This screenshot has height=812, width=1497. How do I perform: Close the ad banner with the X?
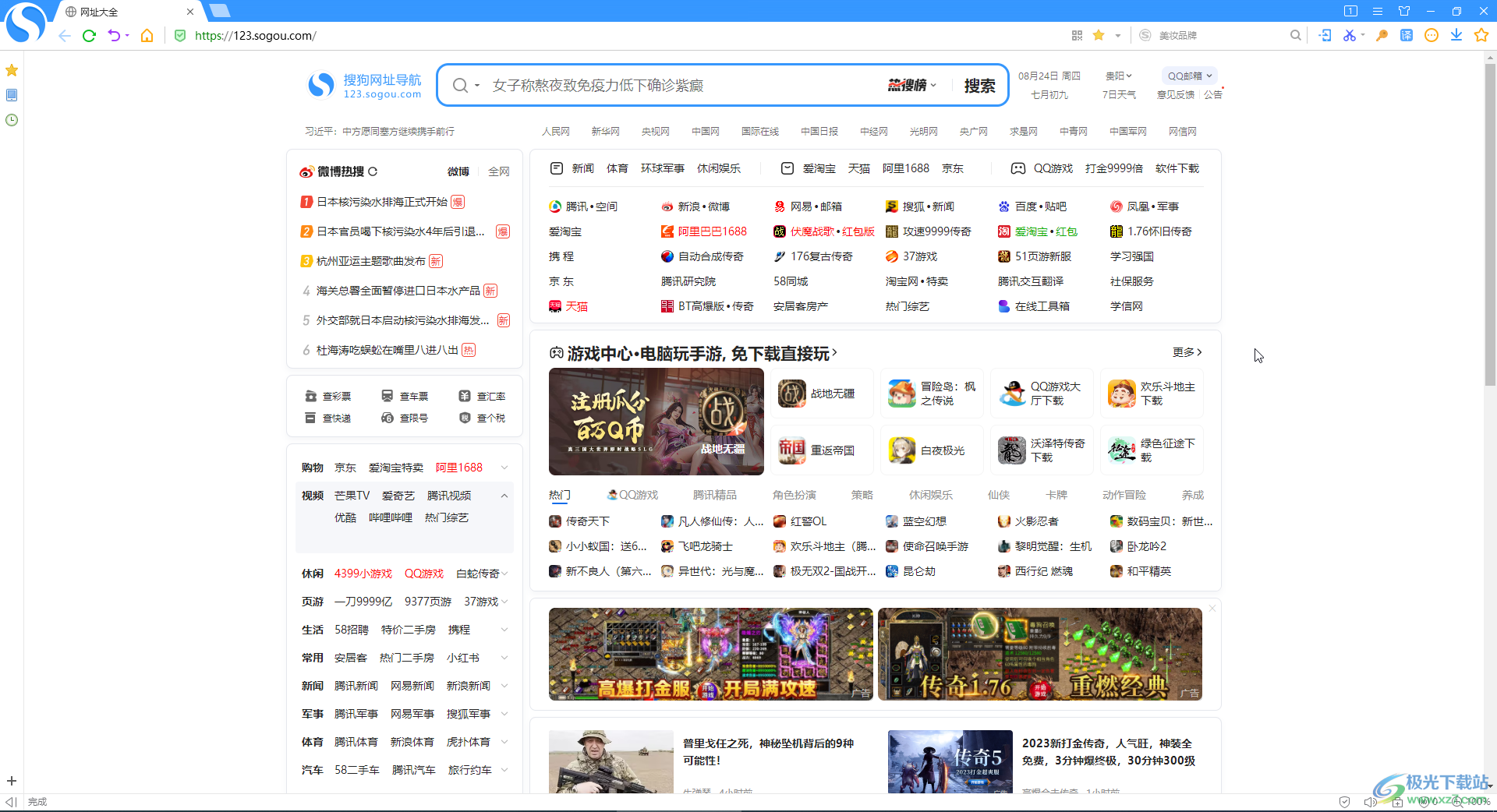(1212, 608)
